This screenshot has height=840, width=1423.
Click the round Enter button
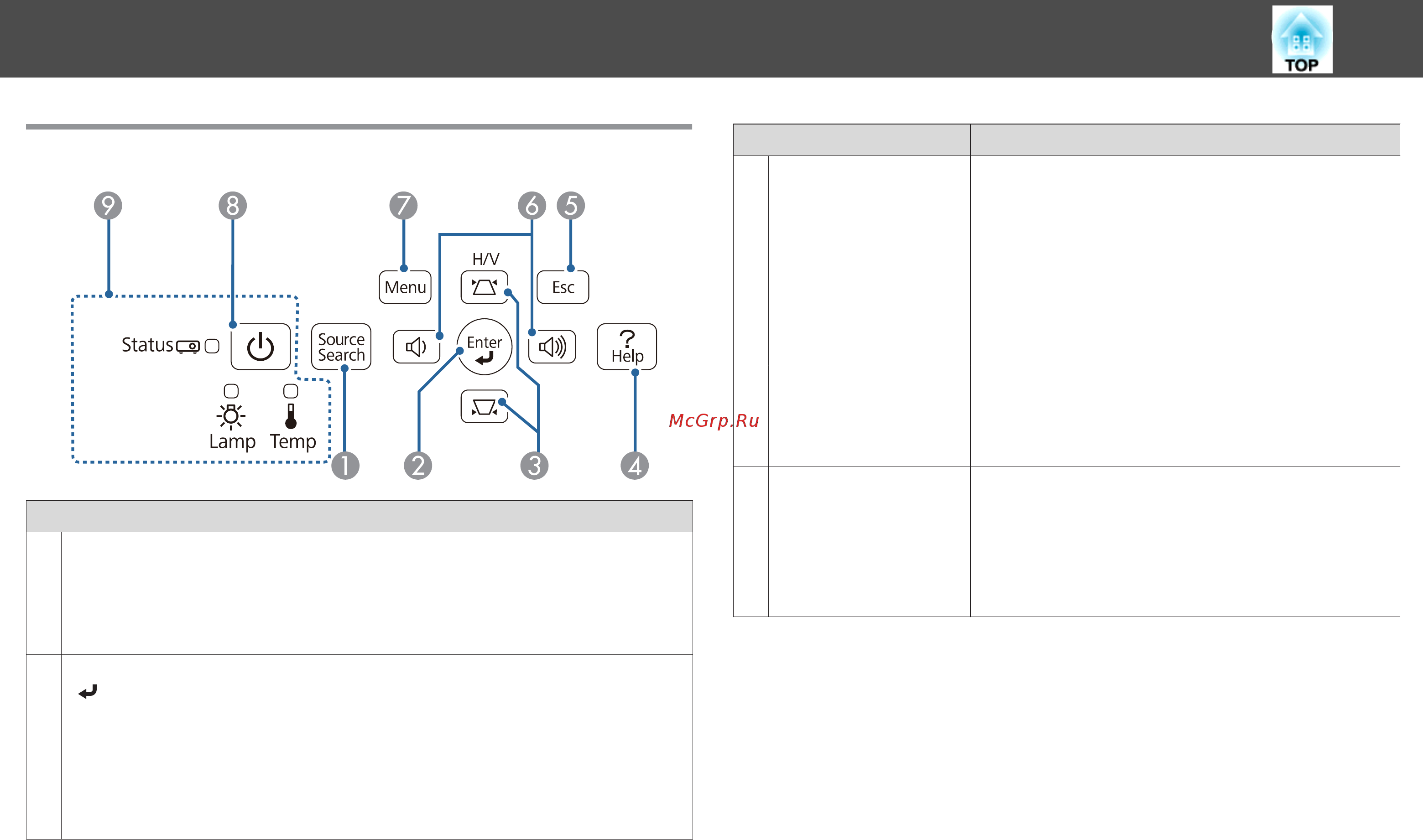[484, 347]
